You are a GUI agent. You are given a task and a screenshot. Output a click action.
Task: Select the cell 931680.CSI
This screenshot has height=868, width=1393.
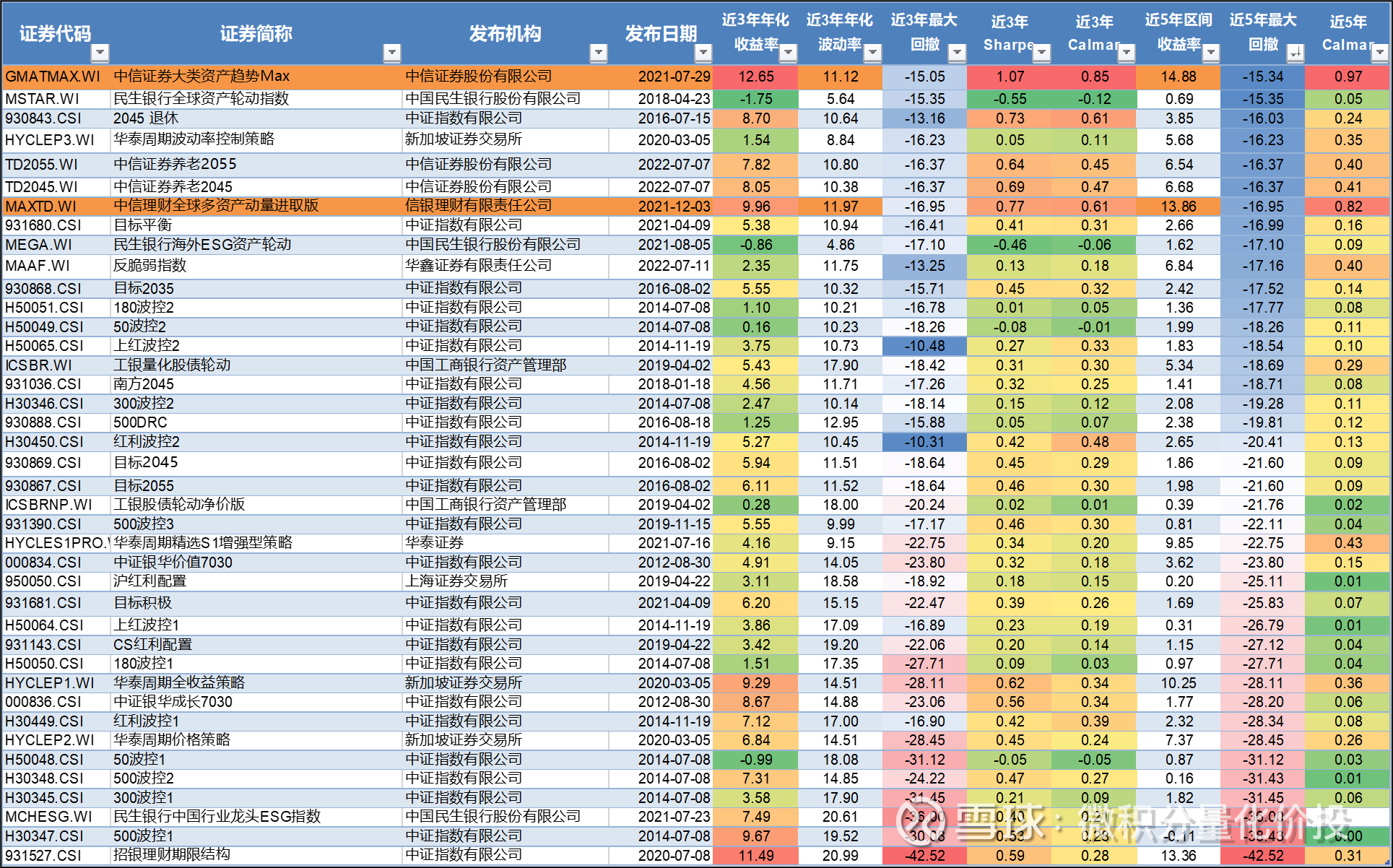pos(56,225)
